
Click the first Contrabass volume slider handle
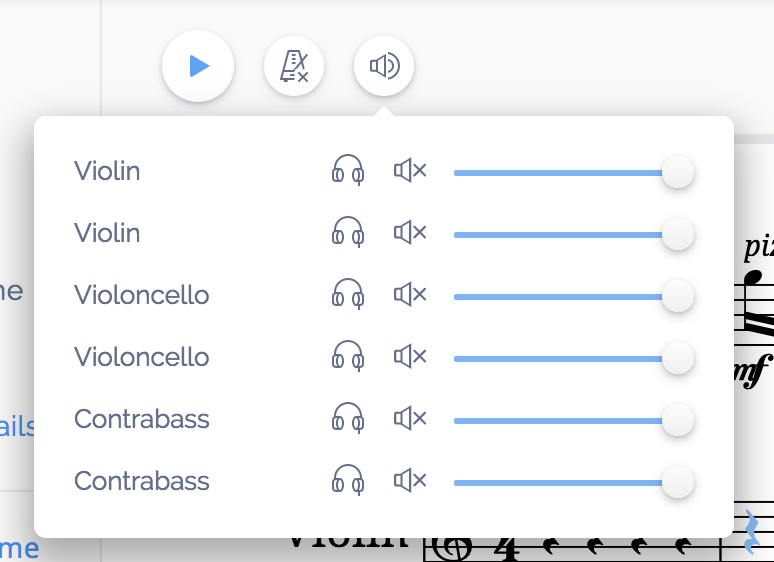[678, 420]
